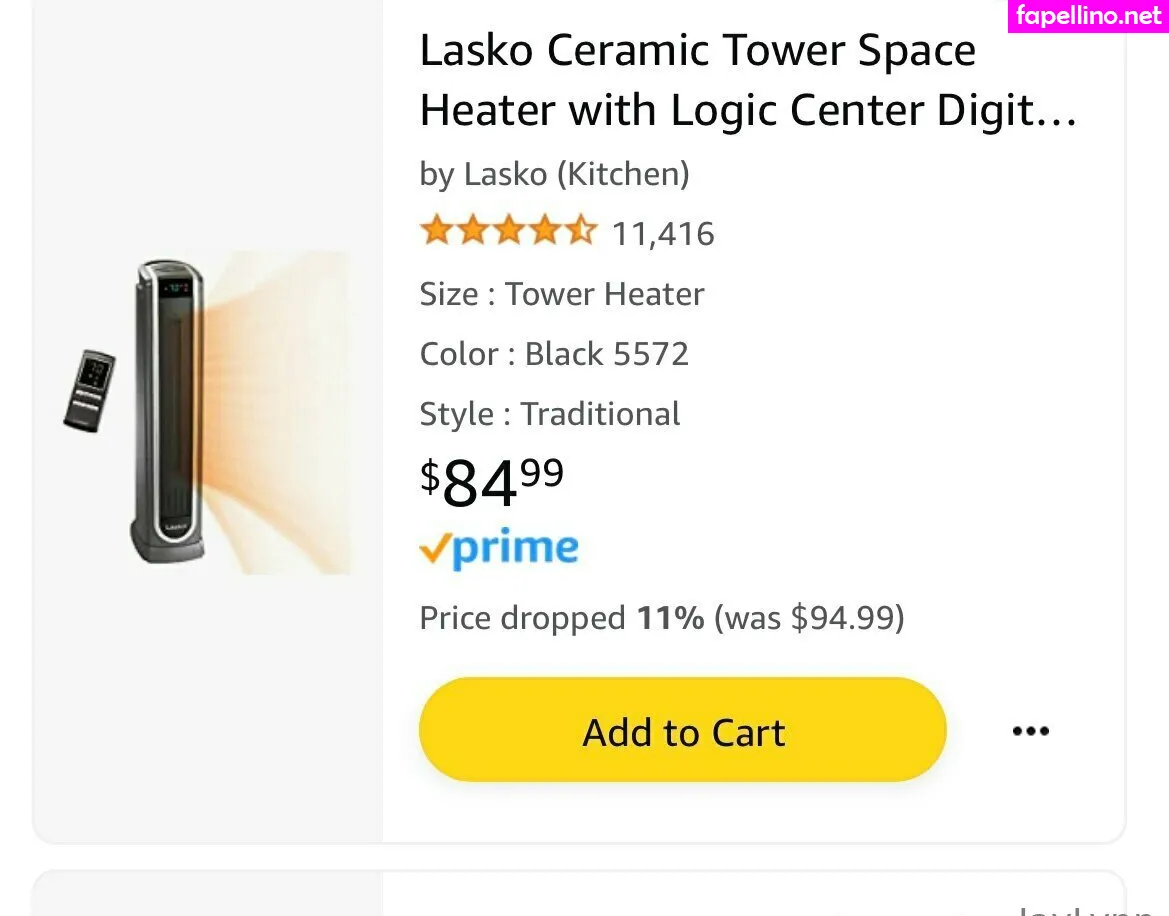Select the Style: Traditional option line
This screenshot has height=916, width=1169.
(550, 414)
